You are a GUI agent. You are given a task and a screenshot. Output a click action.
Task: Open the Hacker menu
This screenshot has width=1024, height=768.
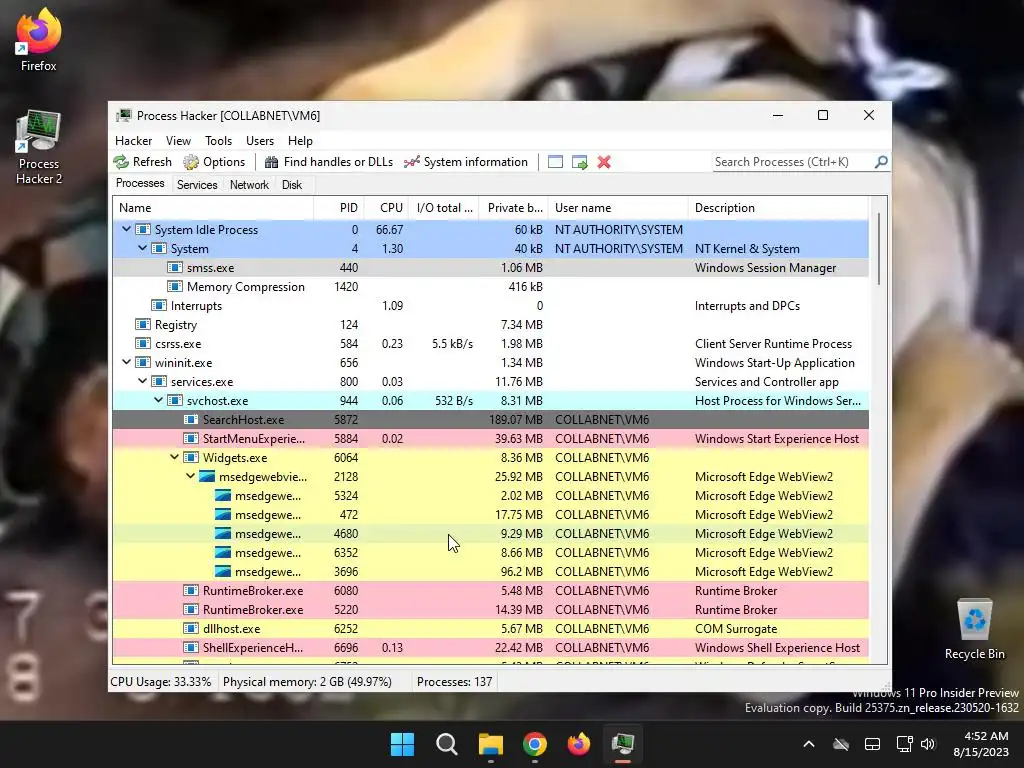133,140
